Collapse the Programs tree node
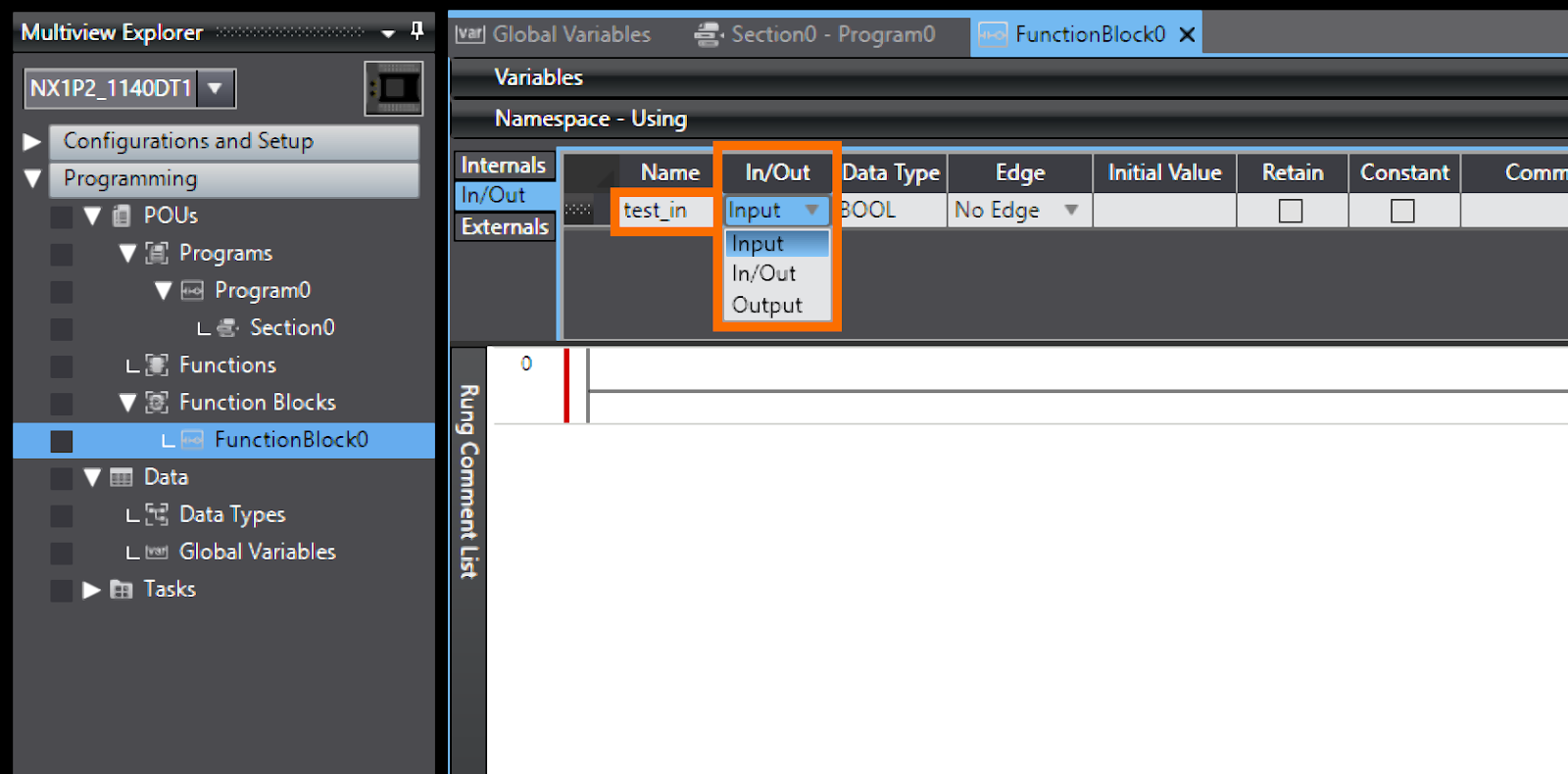 click(x=127, y=254)
